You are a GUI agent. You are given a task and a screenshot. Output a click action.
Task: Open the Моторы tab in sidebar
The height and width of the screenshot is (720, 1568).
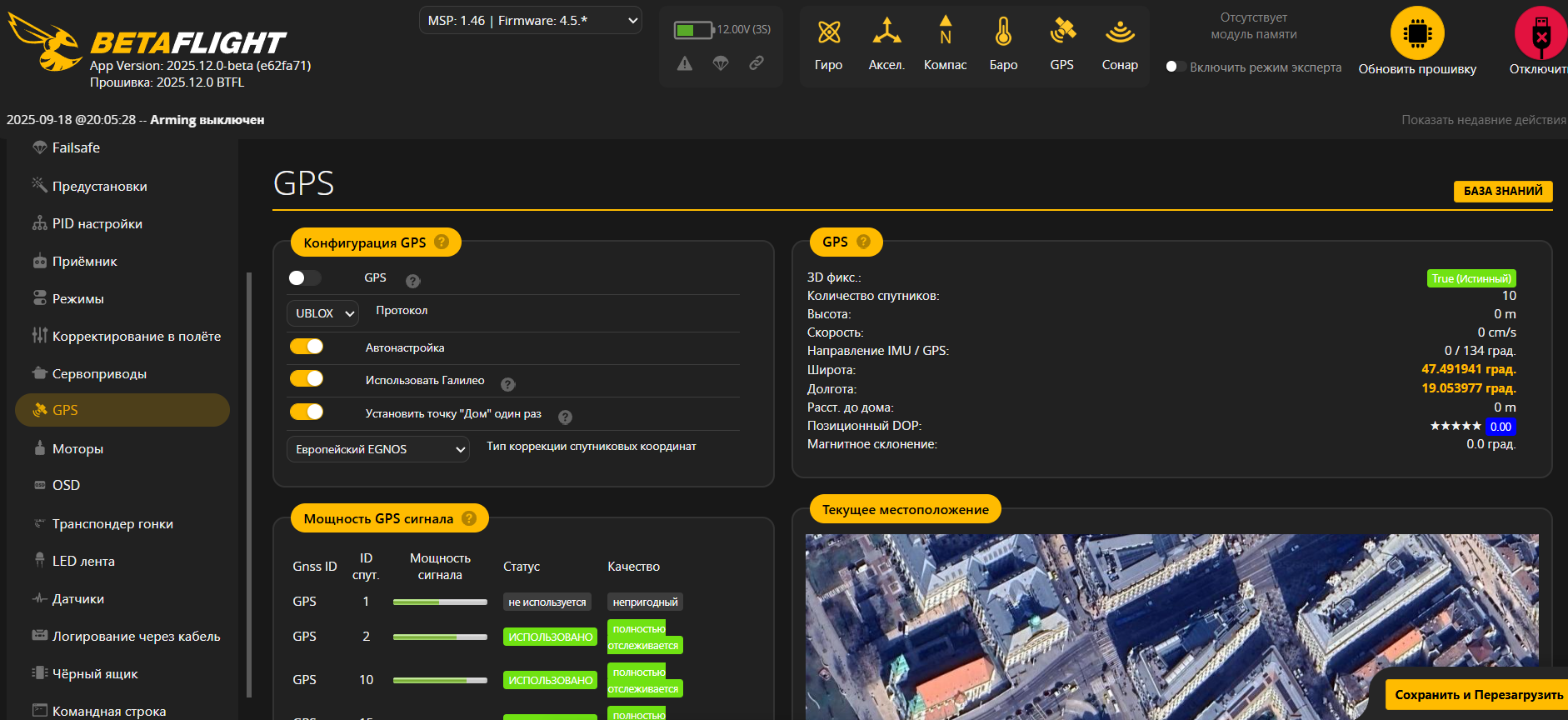(x=77, y=449)
